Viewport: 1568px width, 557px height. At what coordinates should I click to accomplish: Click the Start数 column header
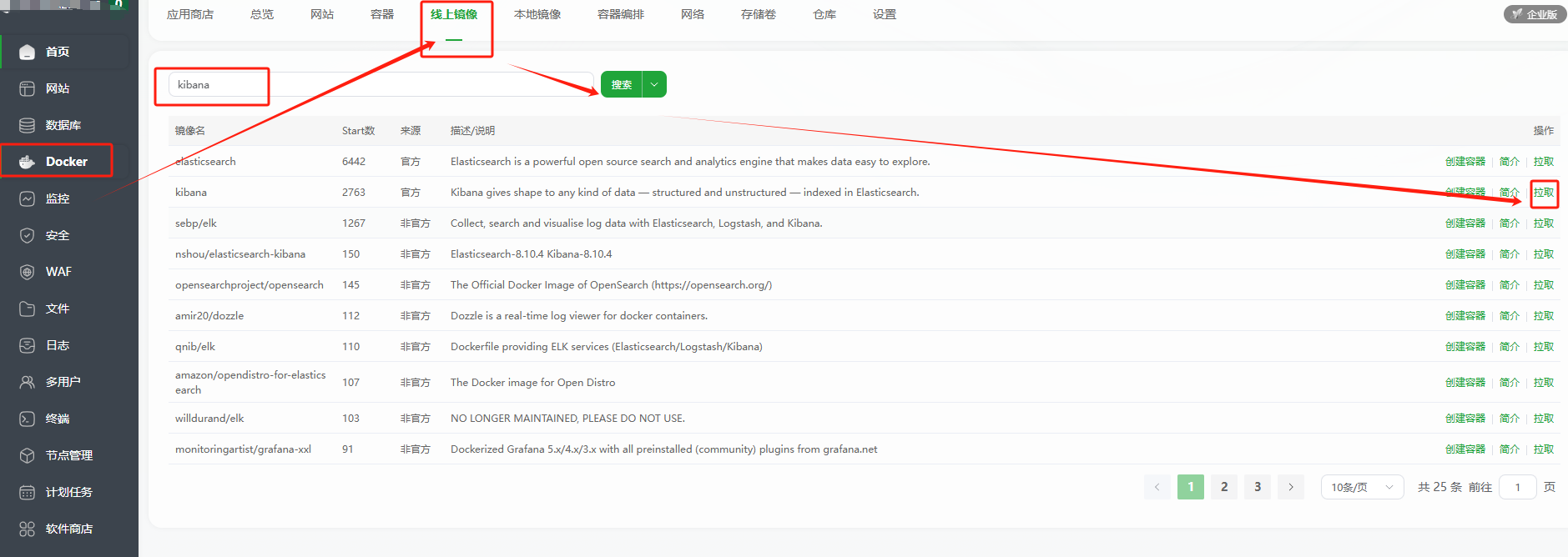point(359,131)
